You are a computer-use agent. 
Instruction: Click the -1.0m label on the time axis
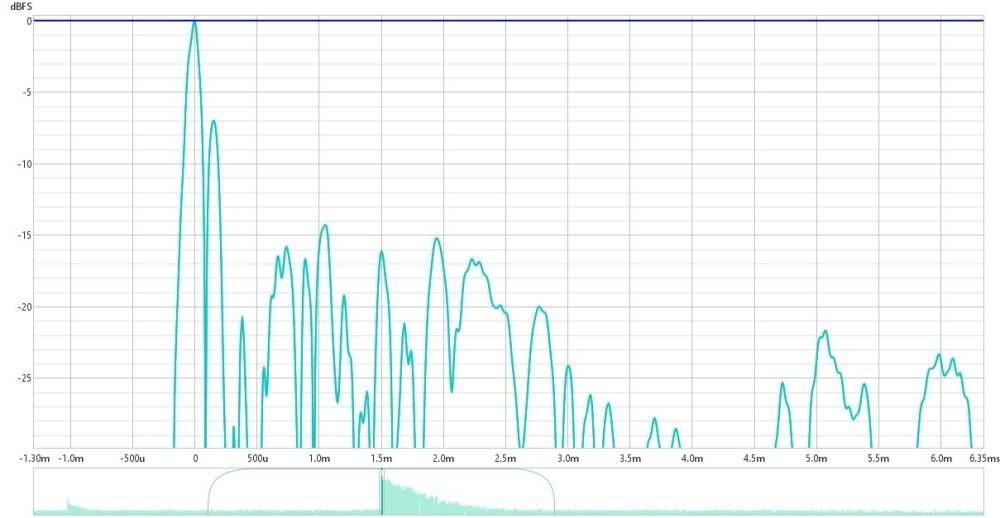click(71, 459)
